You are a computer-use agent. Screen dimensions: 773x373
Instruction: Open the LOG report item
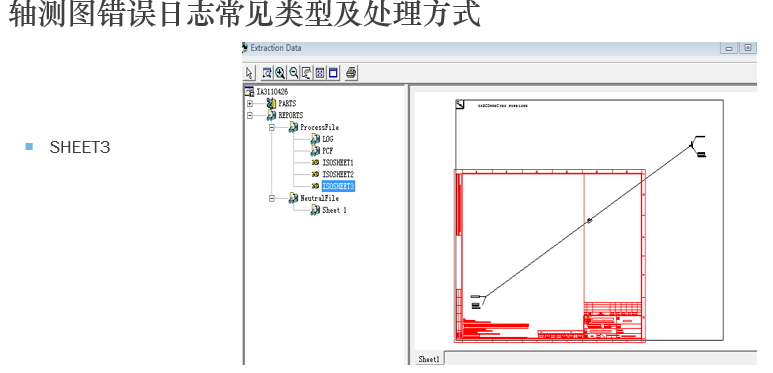coord(327,139)
